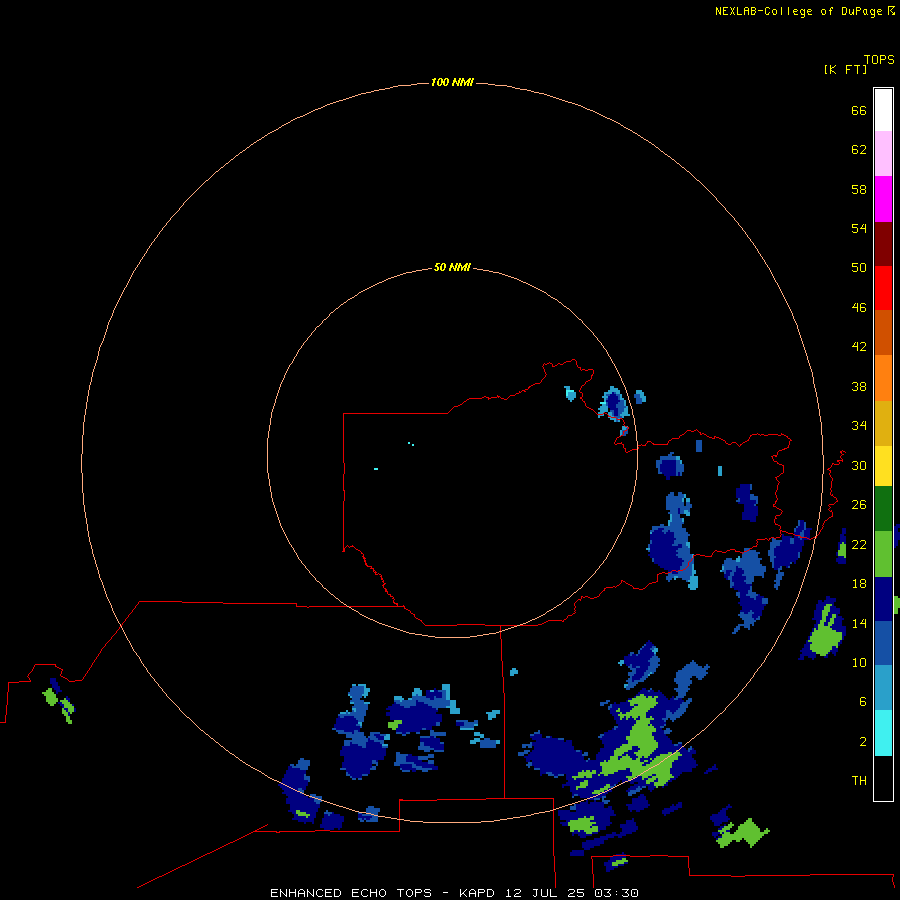
Task: Select the light pink legend color band
Action: click(x=883, y=153)
